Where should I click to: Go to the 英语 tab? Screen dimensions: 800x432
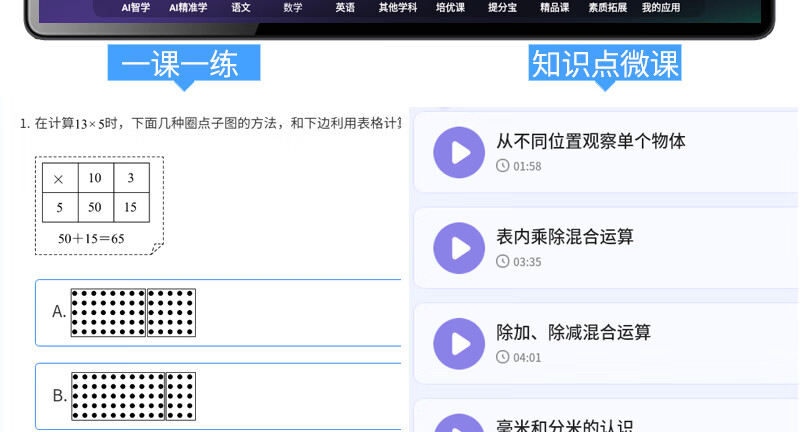(x=345, y=8)
